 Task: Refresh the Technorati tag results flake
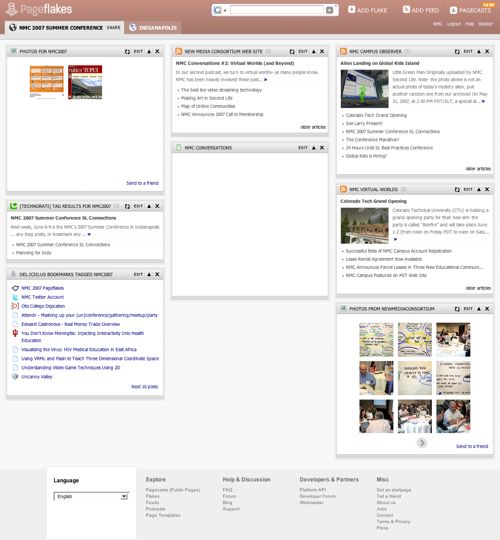(127, 206)
